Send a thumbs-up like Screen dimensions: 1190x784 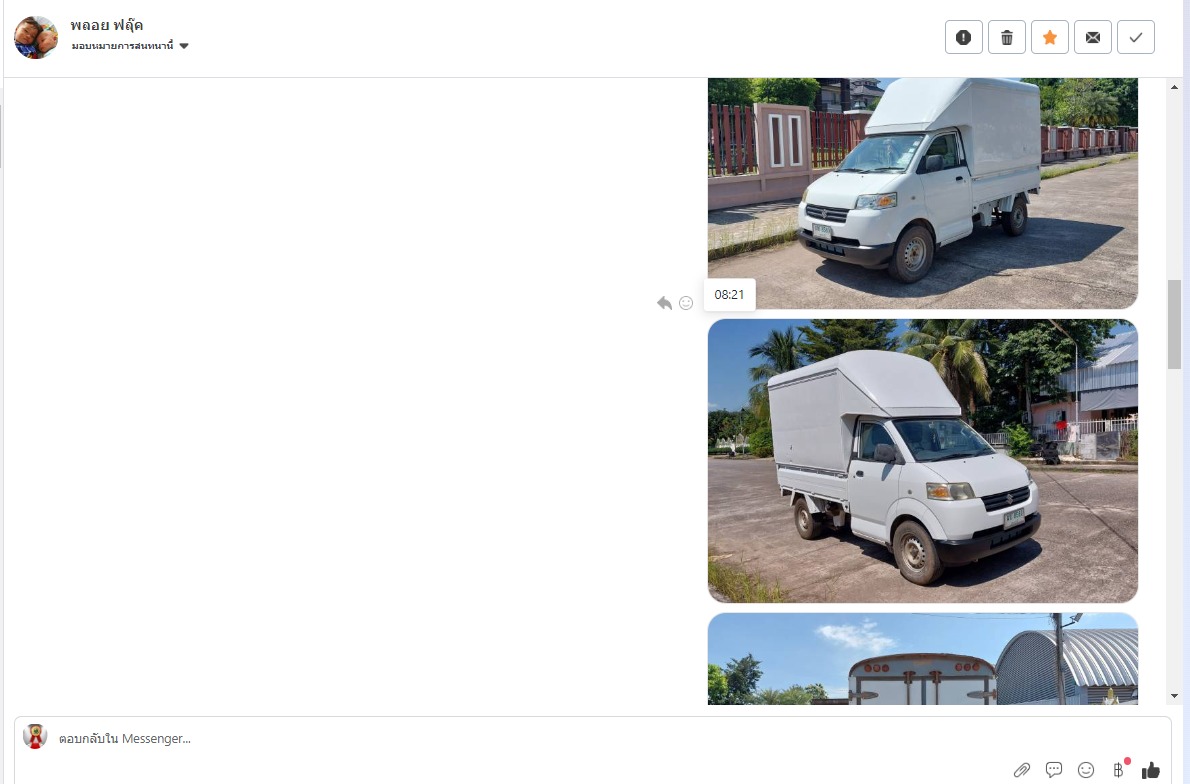pyautogui.click(x=1151, y=770)
